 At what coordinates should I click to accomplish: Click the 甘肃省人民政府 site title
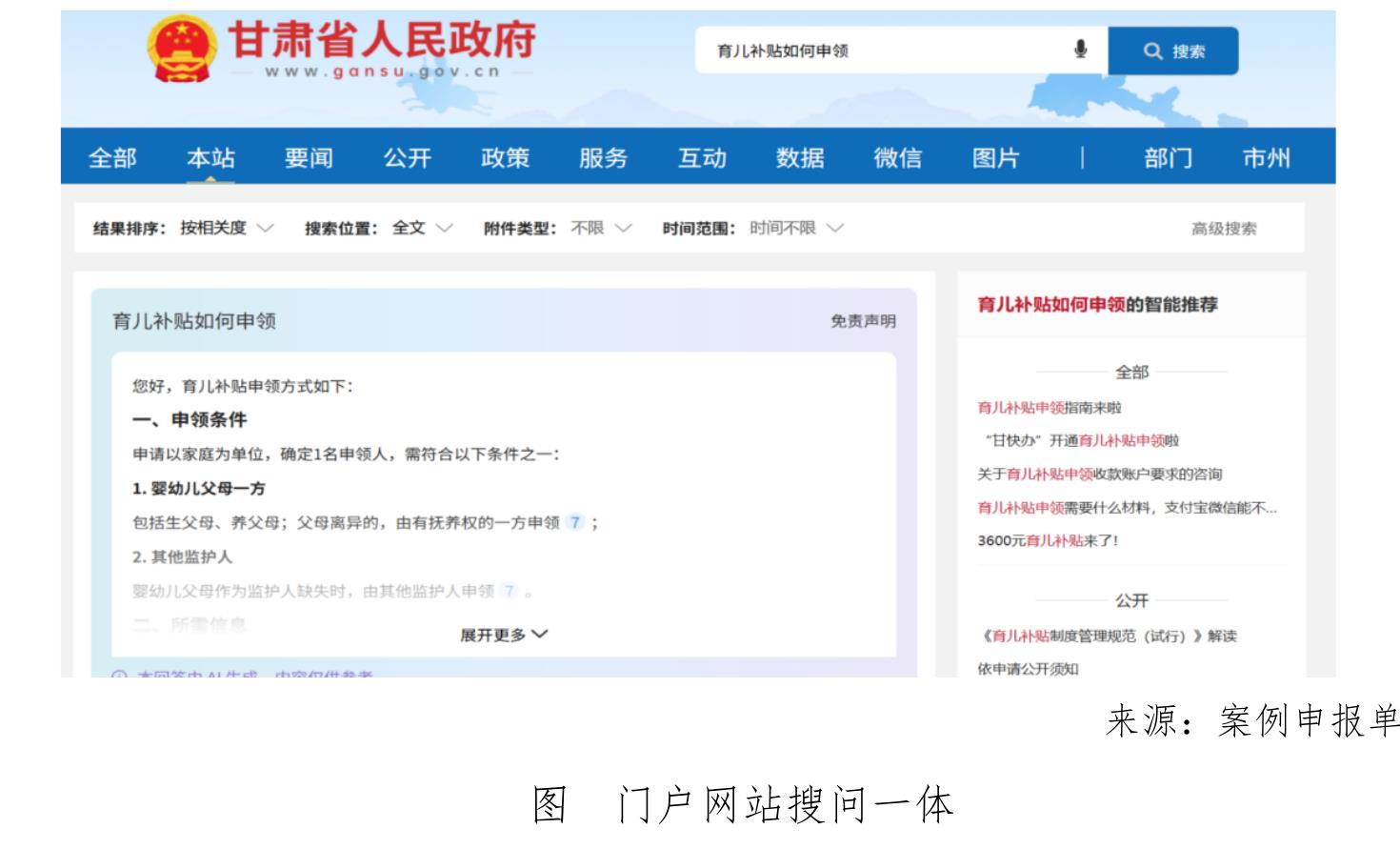click(382, 38)
